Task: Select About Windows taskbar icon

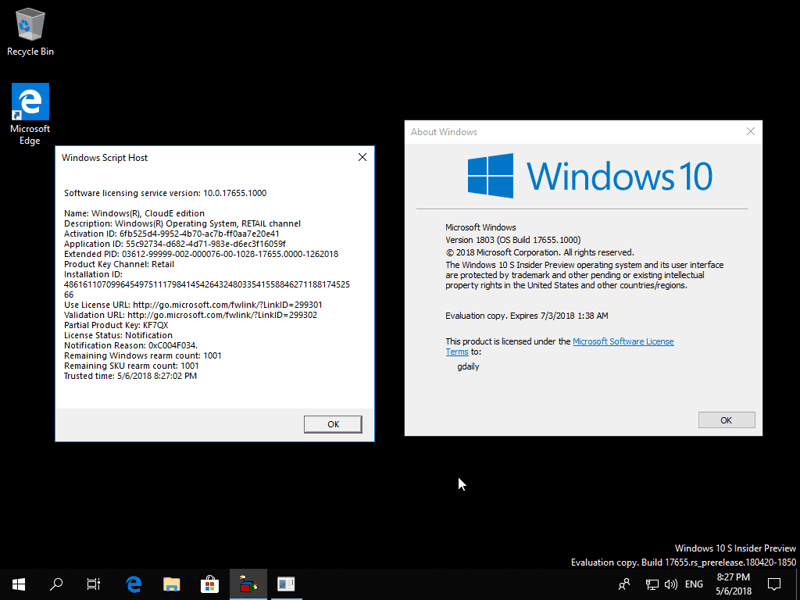Action: (286, 584)
